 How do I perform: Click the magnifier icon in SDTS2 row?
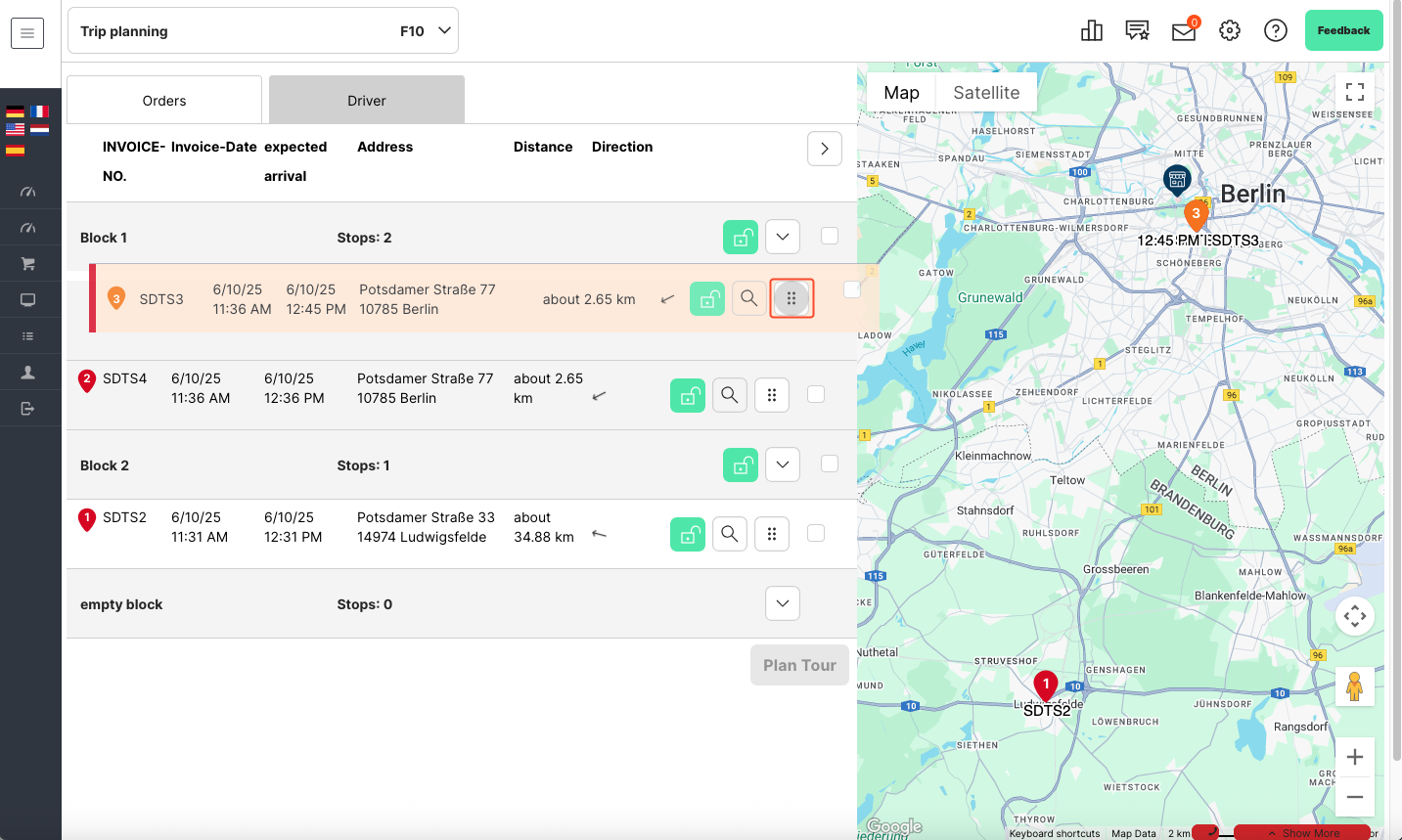[730, 534]
